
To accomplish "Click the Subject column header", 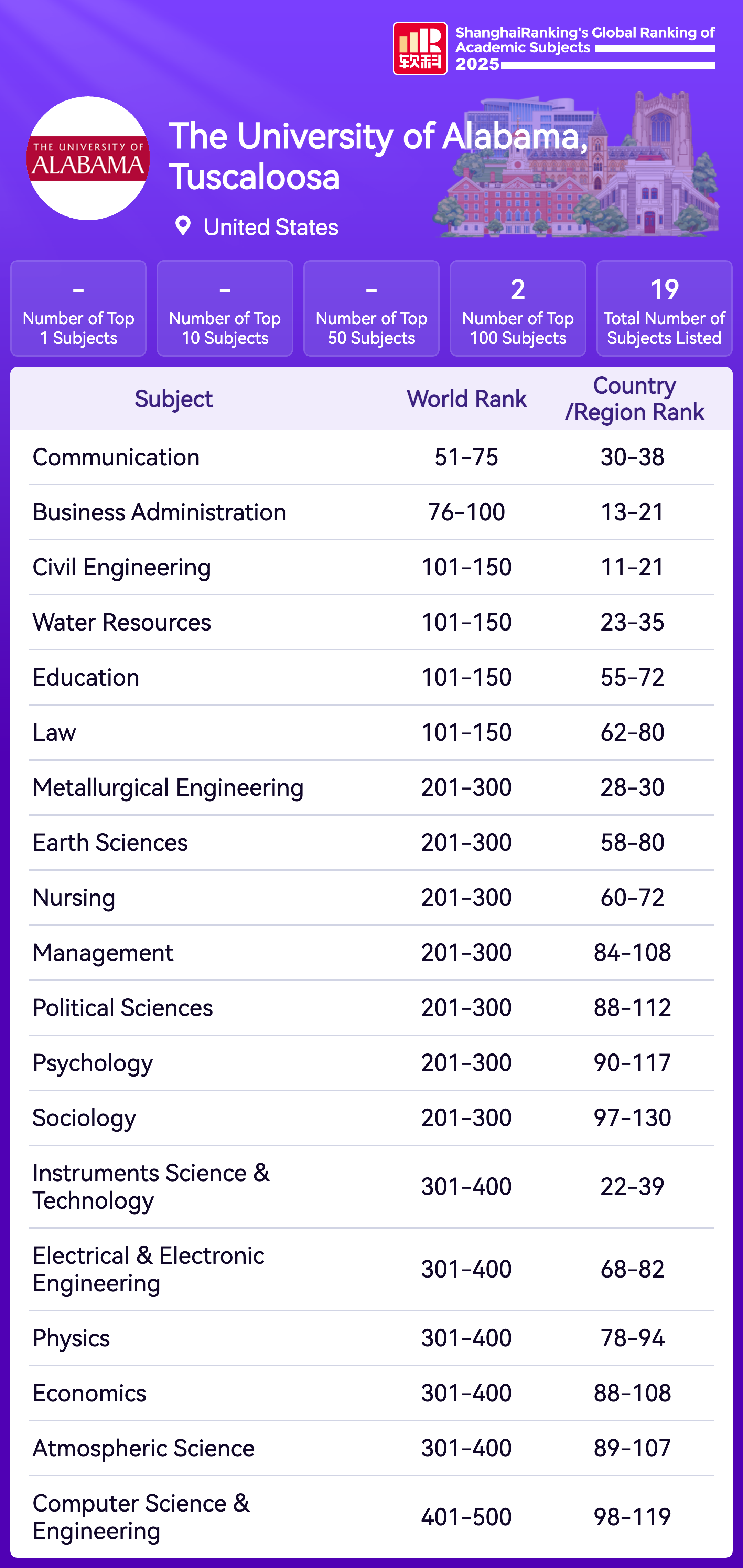I will click(x=173, y=399).
